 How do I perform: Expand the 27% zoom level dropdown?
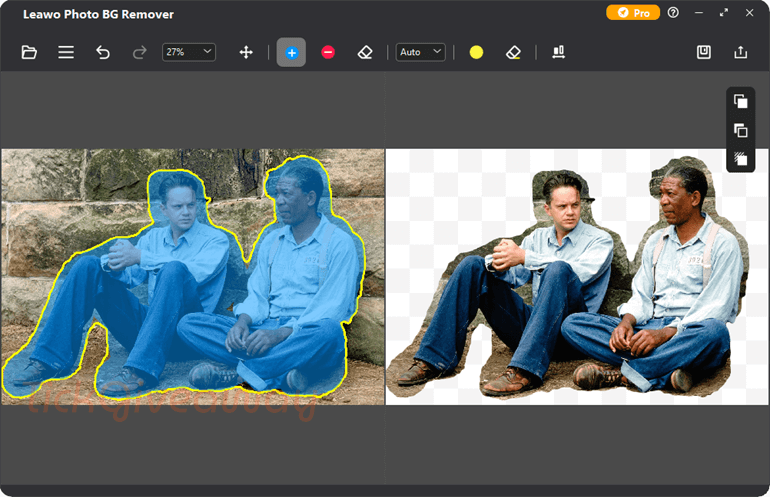tap(189, 52)
